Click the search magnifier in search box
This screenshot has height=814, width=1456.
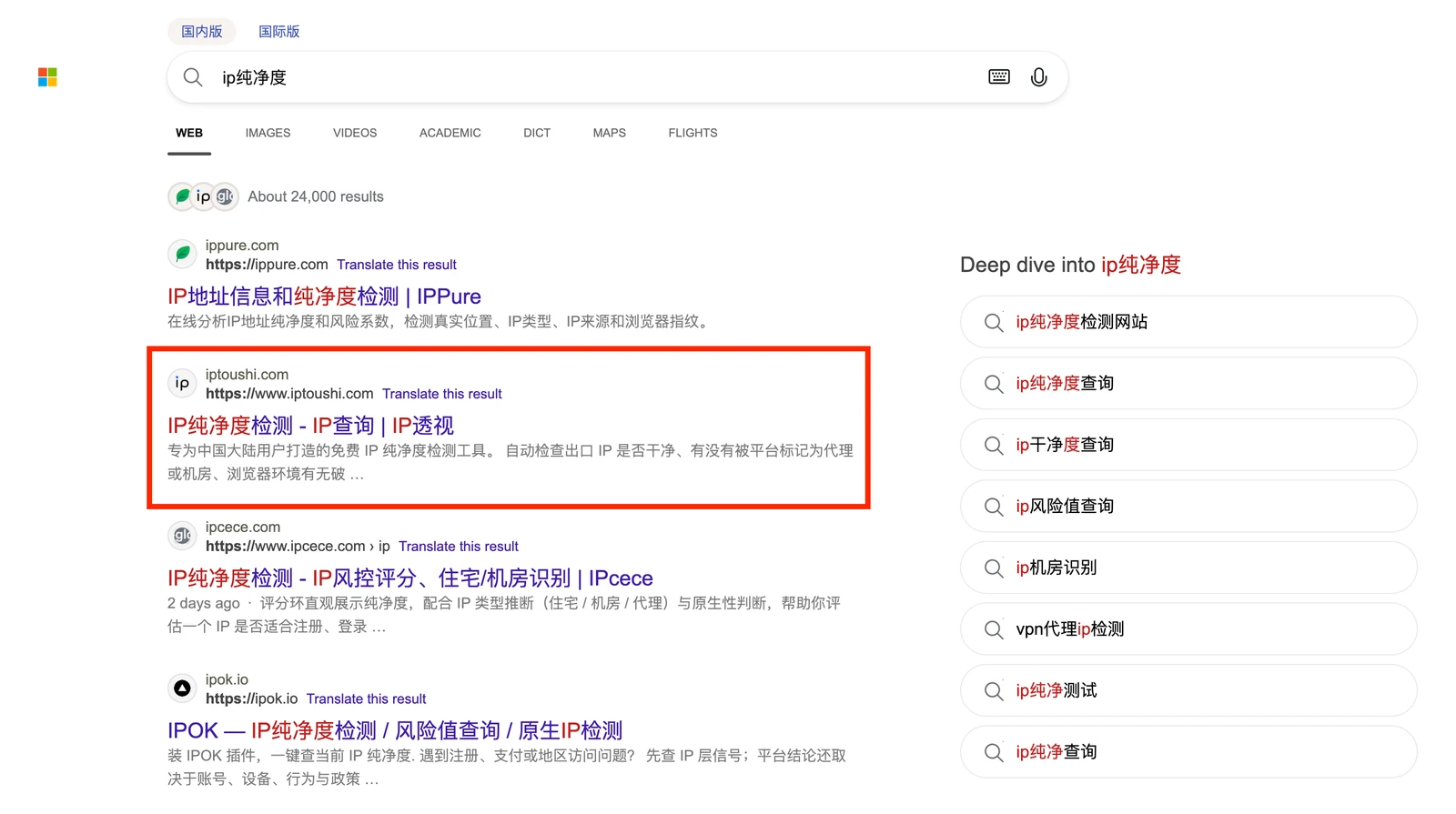[x=193, y=77]
